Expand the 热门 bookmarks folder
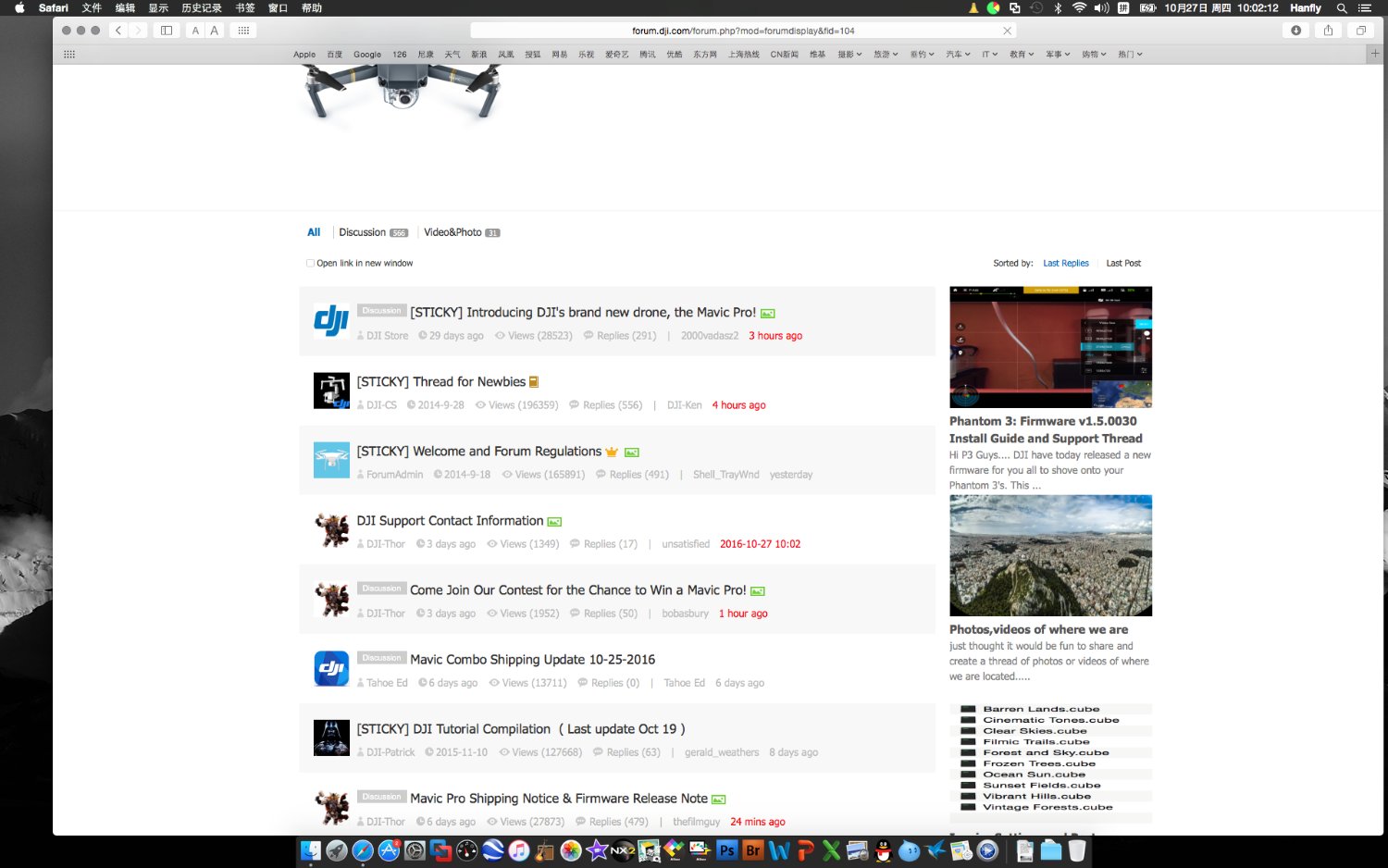Image resolution: width=1388 pixels, height=868 pixels. click(1130, 55)
